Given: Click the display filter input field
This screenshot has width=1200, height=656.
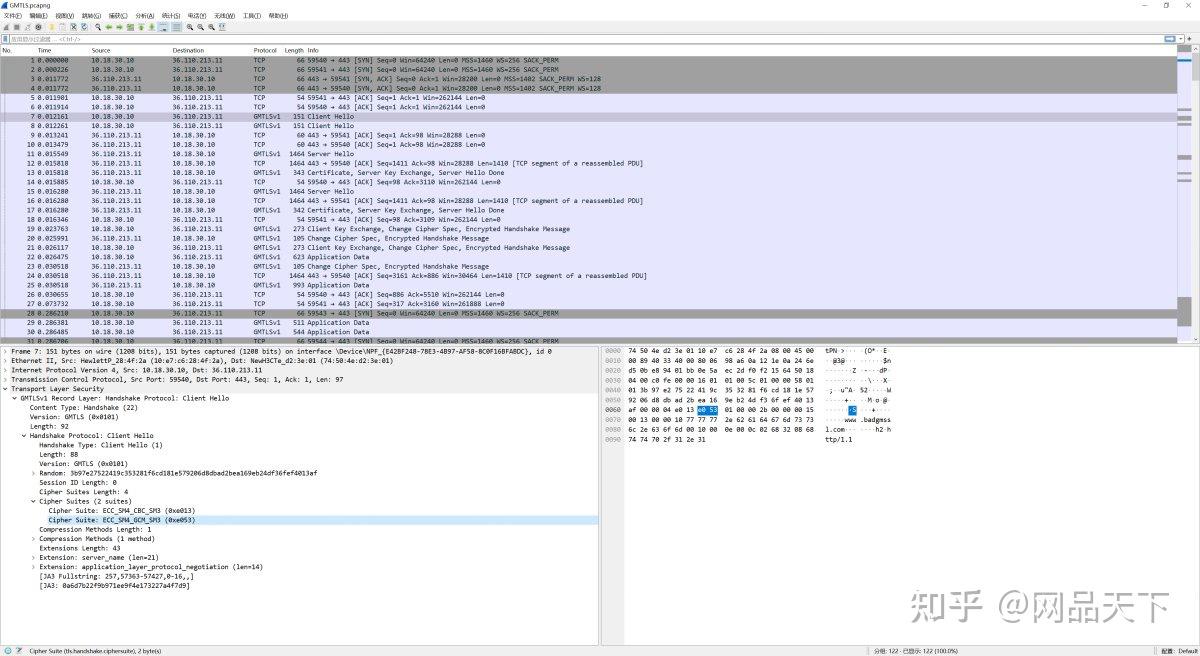Looking at the screenshot, I should 585,39.
